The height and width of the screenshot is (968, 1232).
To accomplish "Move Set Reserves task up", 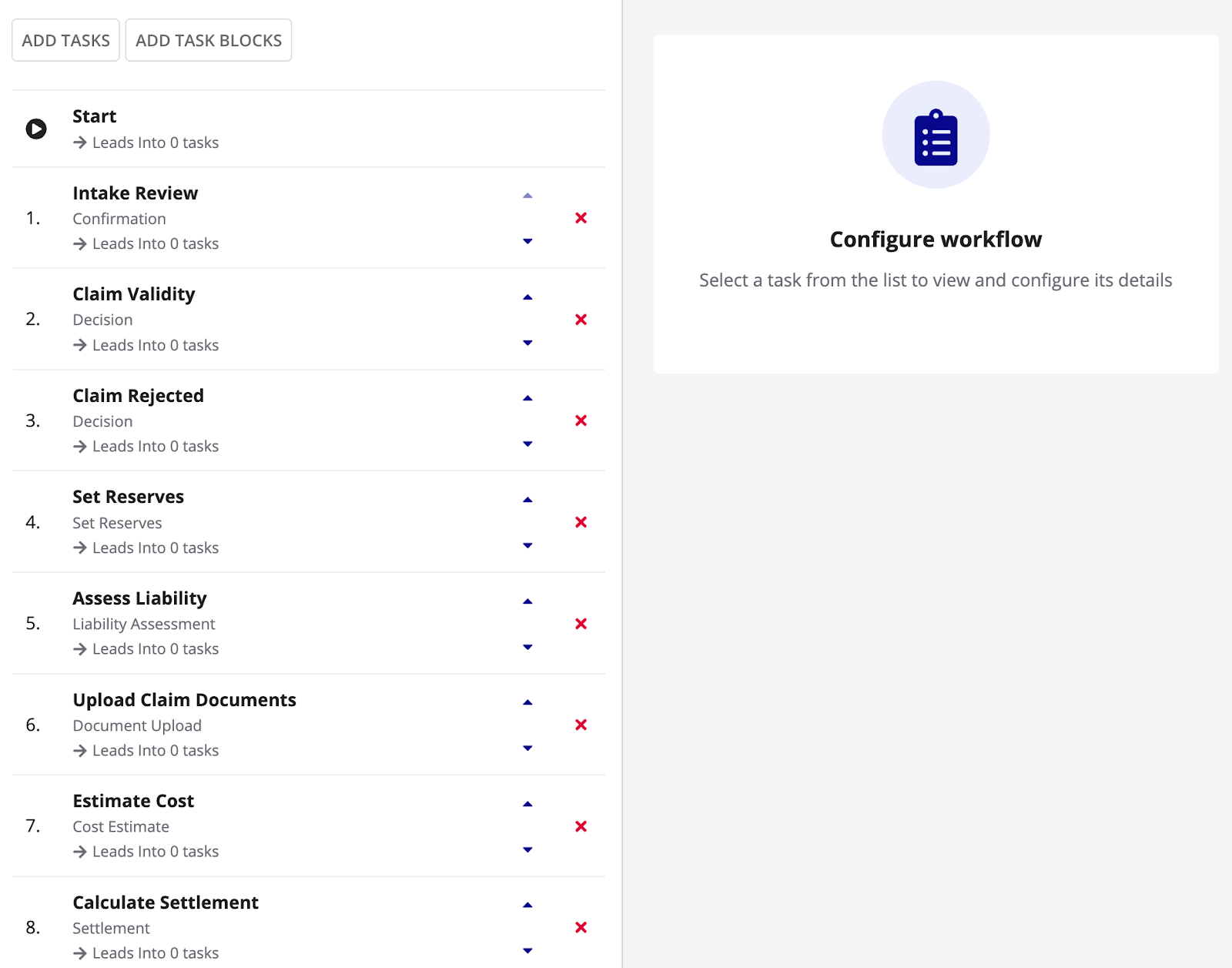I will point(527,500).
